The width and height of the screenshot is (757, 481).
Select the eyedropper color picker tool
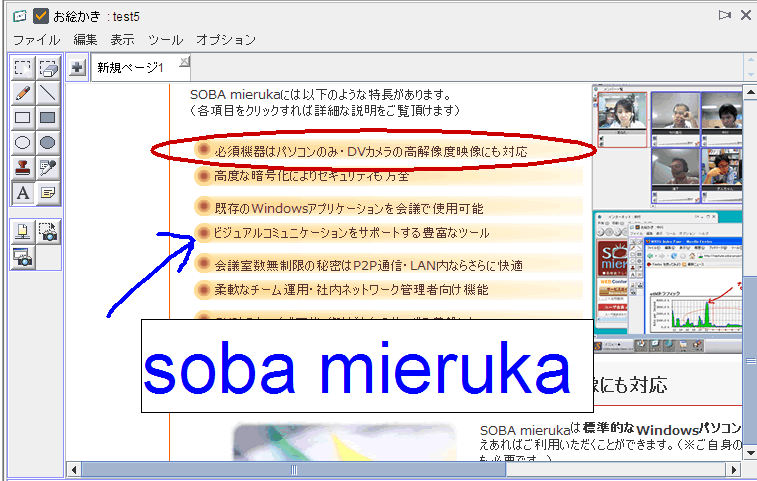coord(48,168)
